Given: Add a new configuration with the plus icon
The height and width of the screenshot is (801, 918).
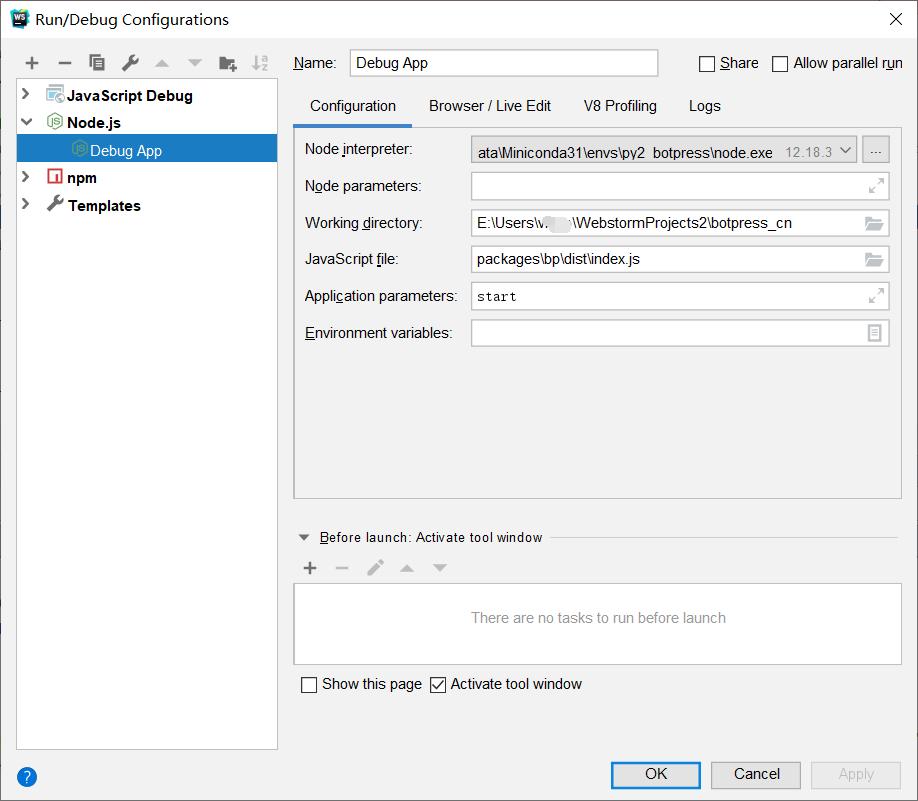Looking at the screenshot, I should (32, 63).
